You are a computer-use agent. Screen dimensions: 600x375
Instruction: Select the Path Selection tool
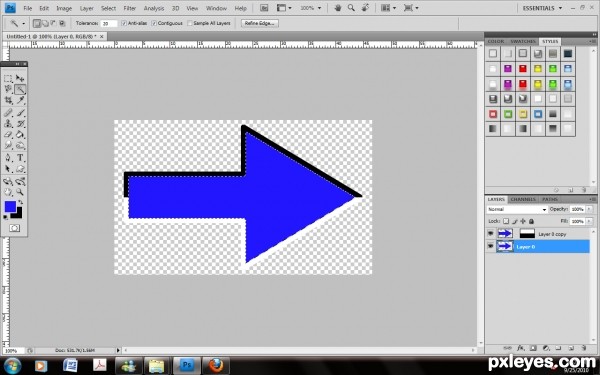8,169
